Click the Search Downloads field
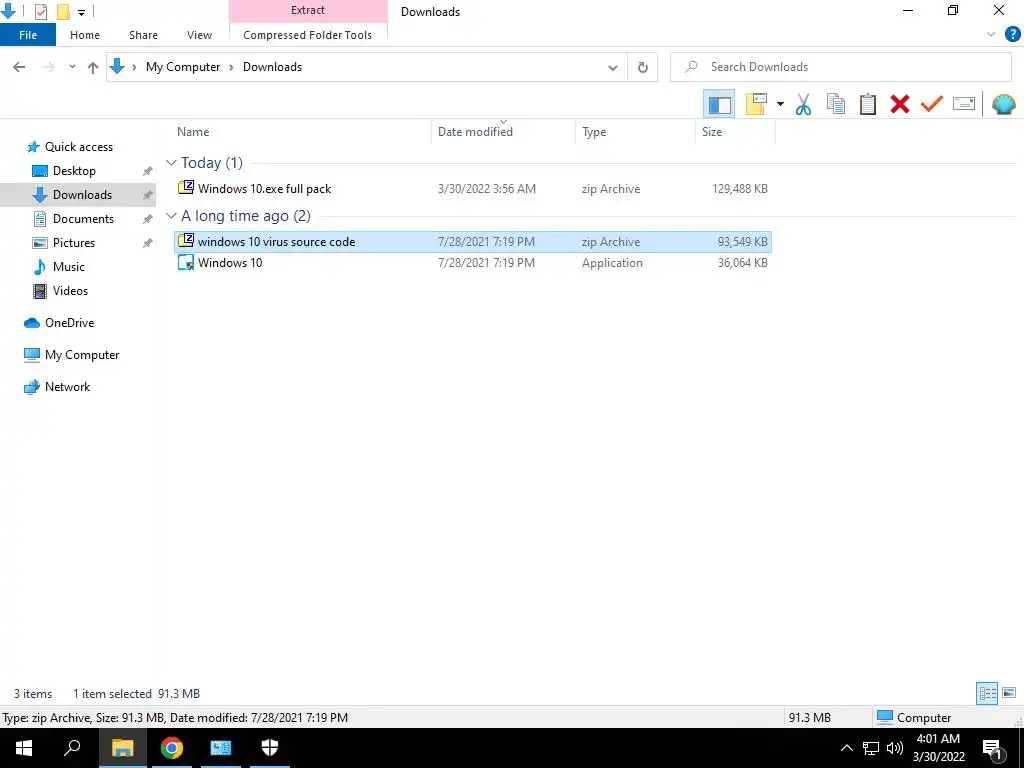Screen dimensions: 1024x768 pos(840,67)
